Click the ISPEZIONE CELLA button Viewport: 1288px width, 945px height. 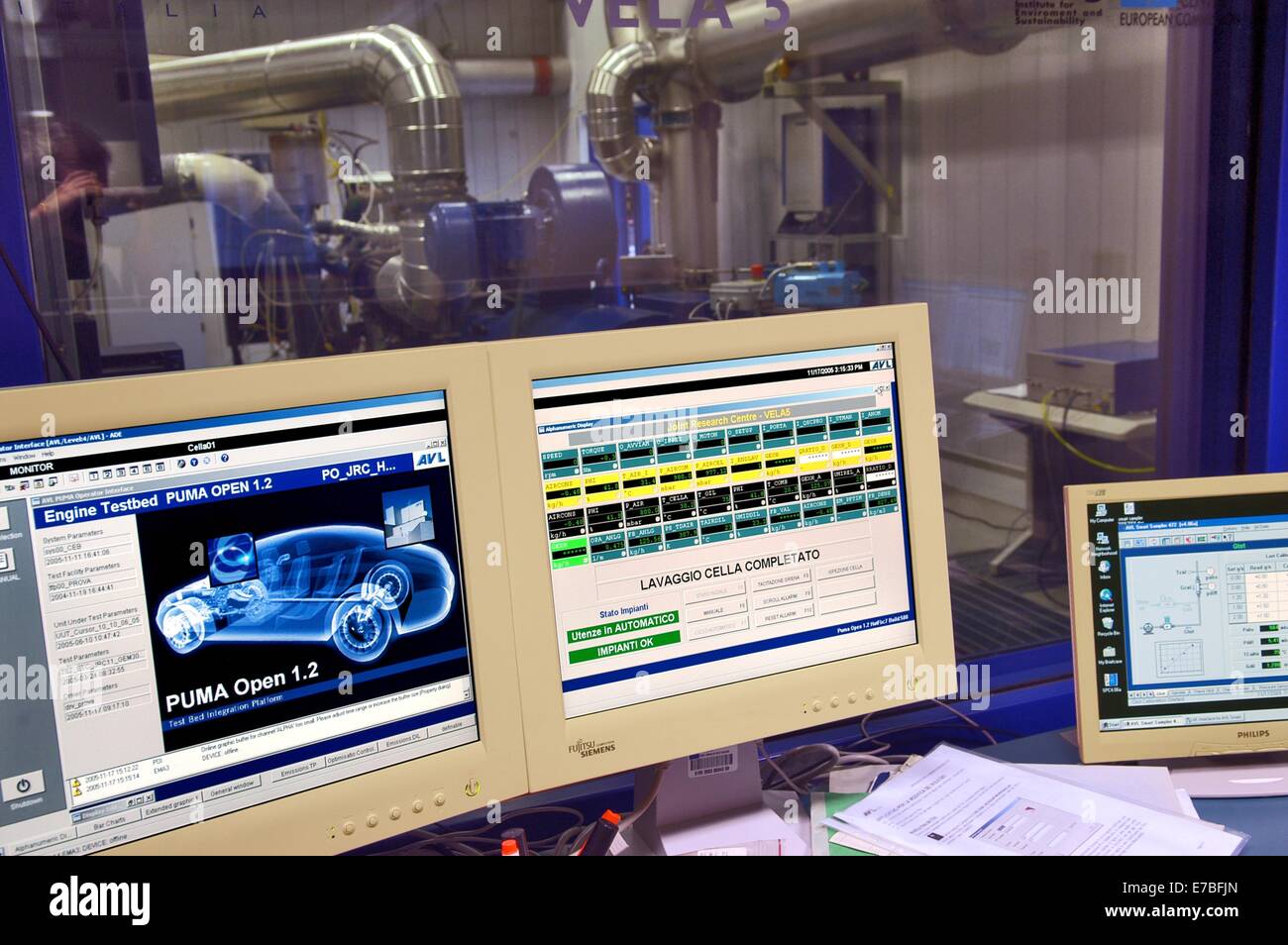point(845,568)
